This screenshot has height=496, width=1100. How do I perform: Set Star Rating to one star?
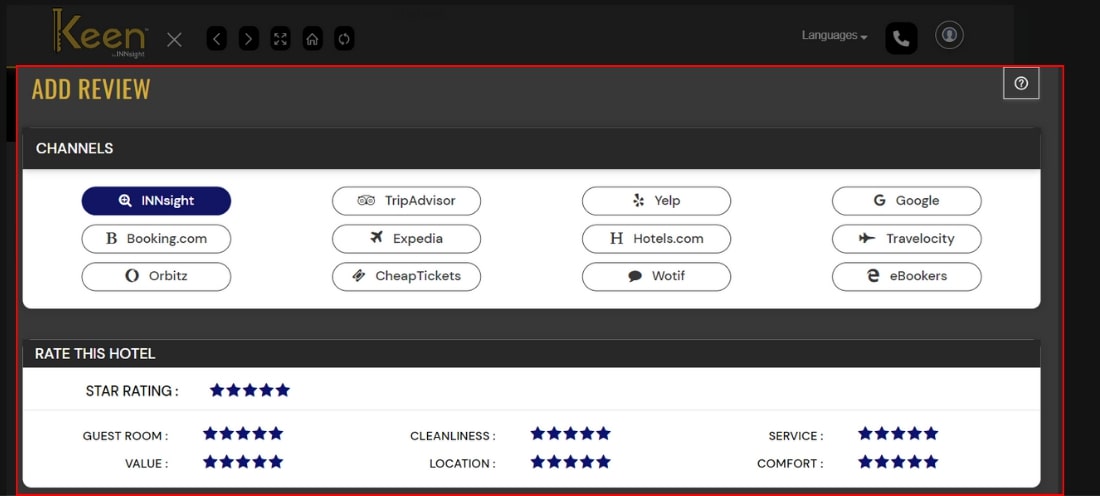pyautogui.click(x=217, y=390)
